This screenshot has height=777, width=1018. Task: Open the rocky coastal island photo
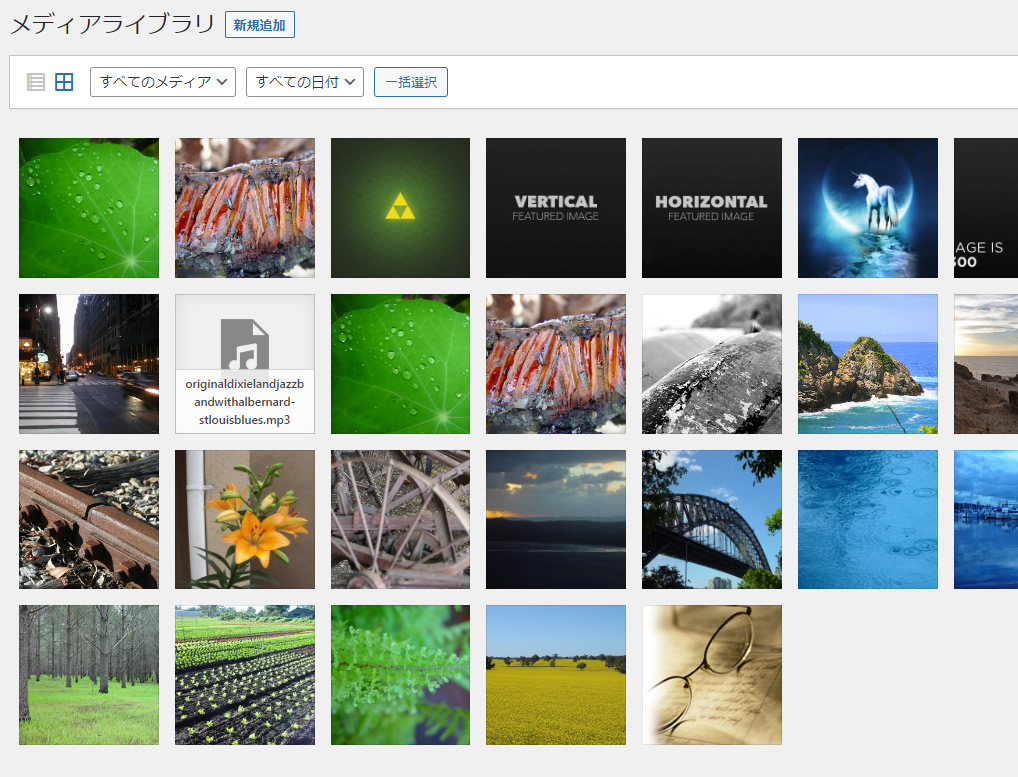click(x=867, y=364)
